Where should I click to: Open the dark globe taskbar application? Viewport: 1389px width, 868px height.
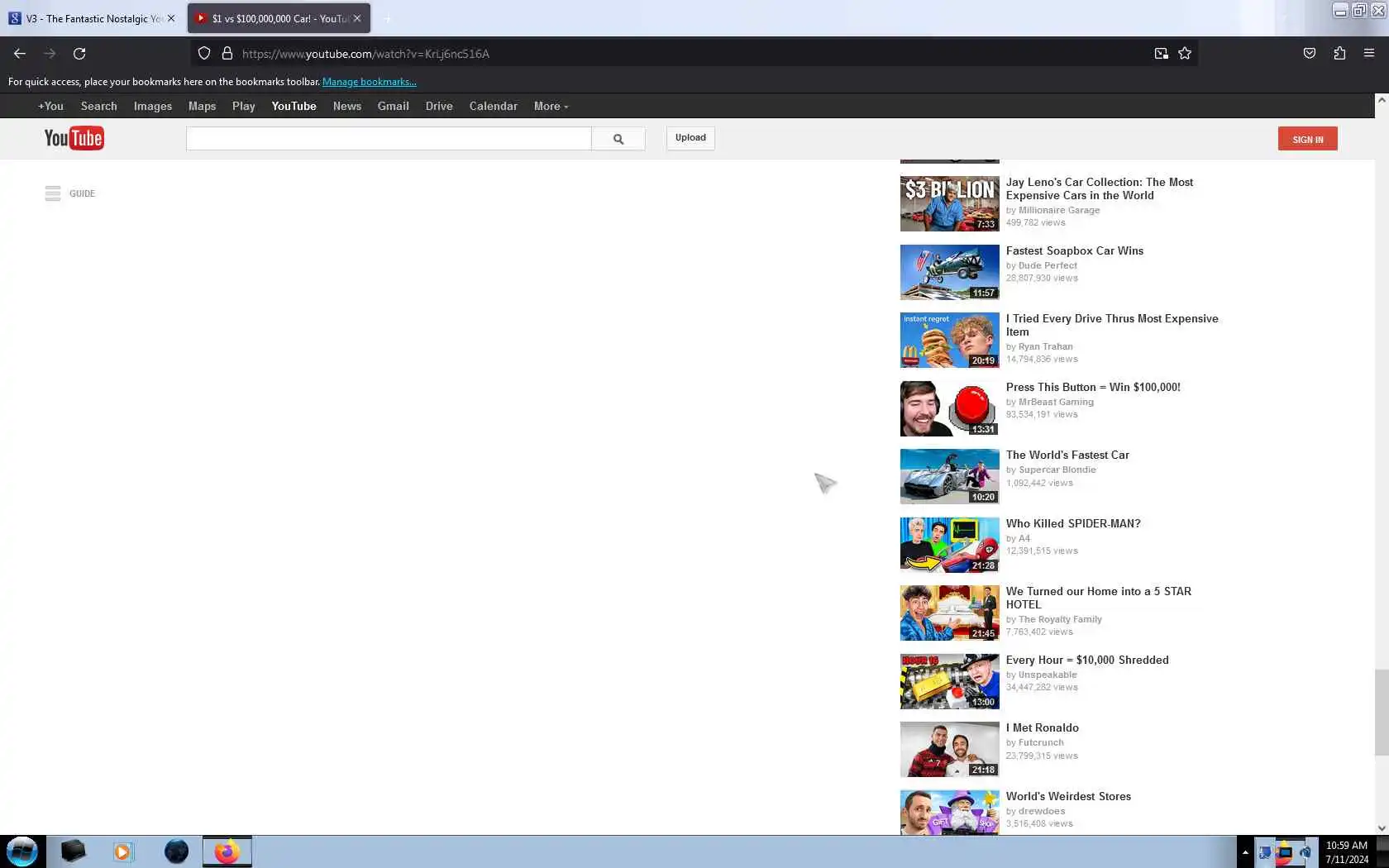pyautogui.click(x=176, y=851)
